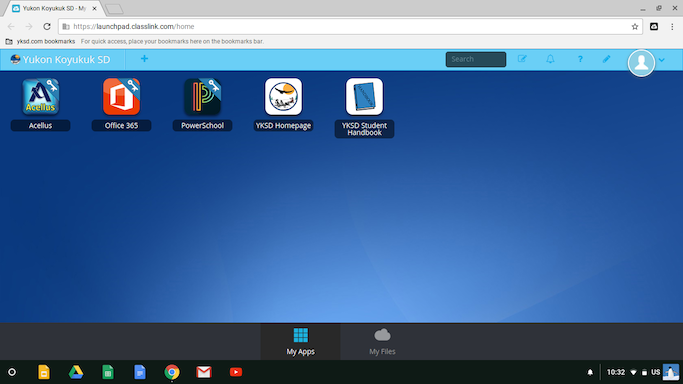Open the yksd.com bookmarks folder
This screenshot has height=384, width=683.
point(40,41)
